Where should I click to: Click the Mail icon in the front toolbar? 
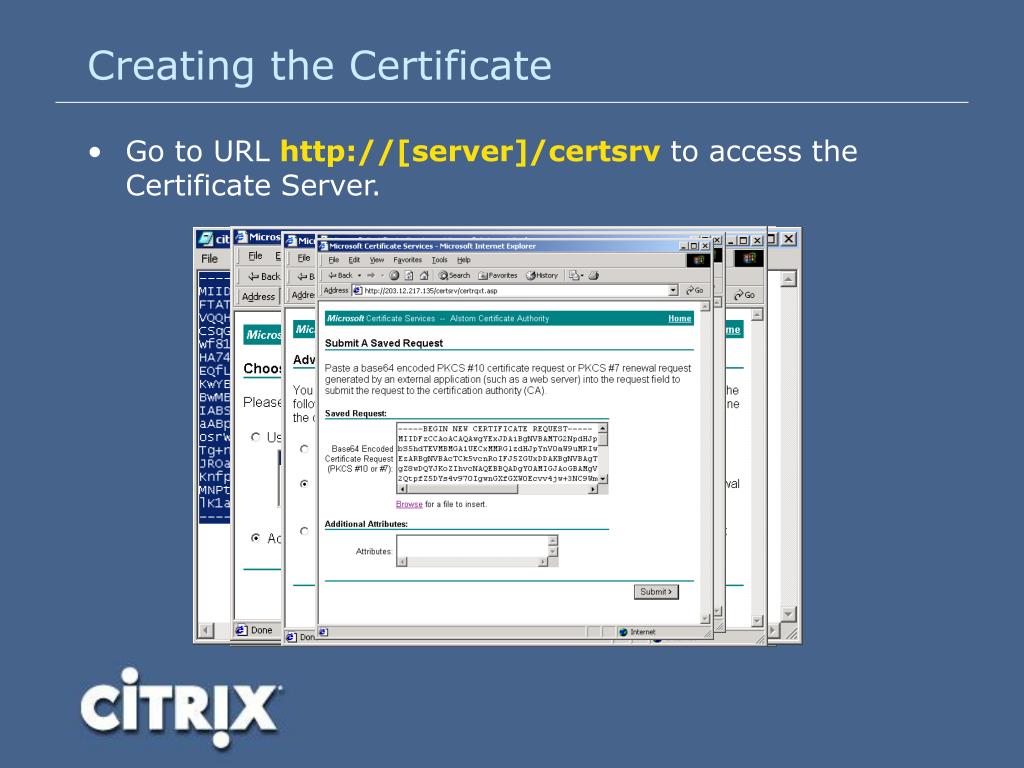pos(574,276)
